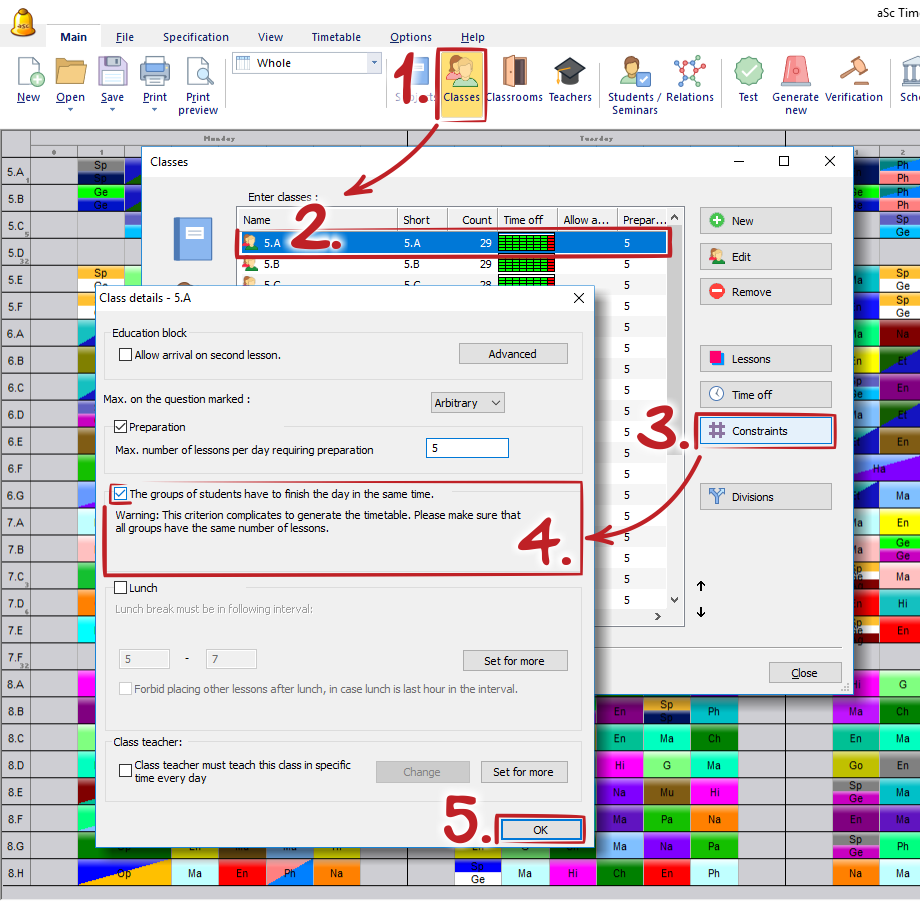Open the Whole view dropdown

(x=374, y=63)
